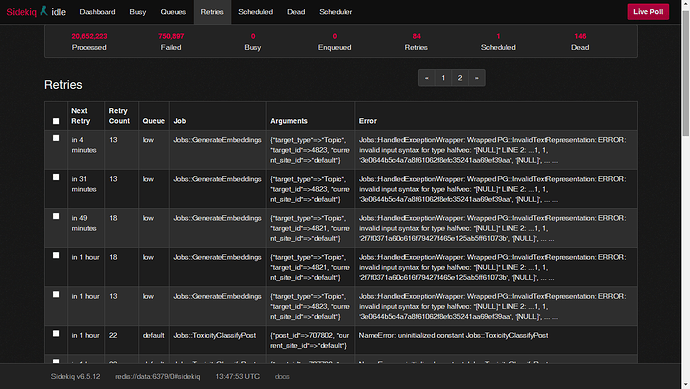Click the Retries summary count
Screen dimensions: 690x389
tap(416, 36)
